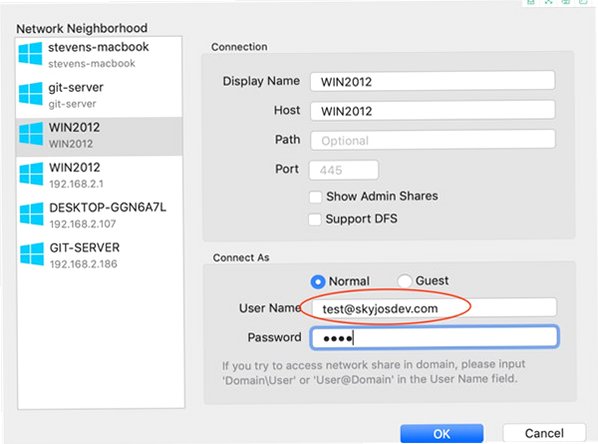Click the User Name field containing test@skyjosdev.com
The height and width of the screenshot is (444, 598).
tap(434, 308)
